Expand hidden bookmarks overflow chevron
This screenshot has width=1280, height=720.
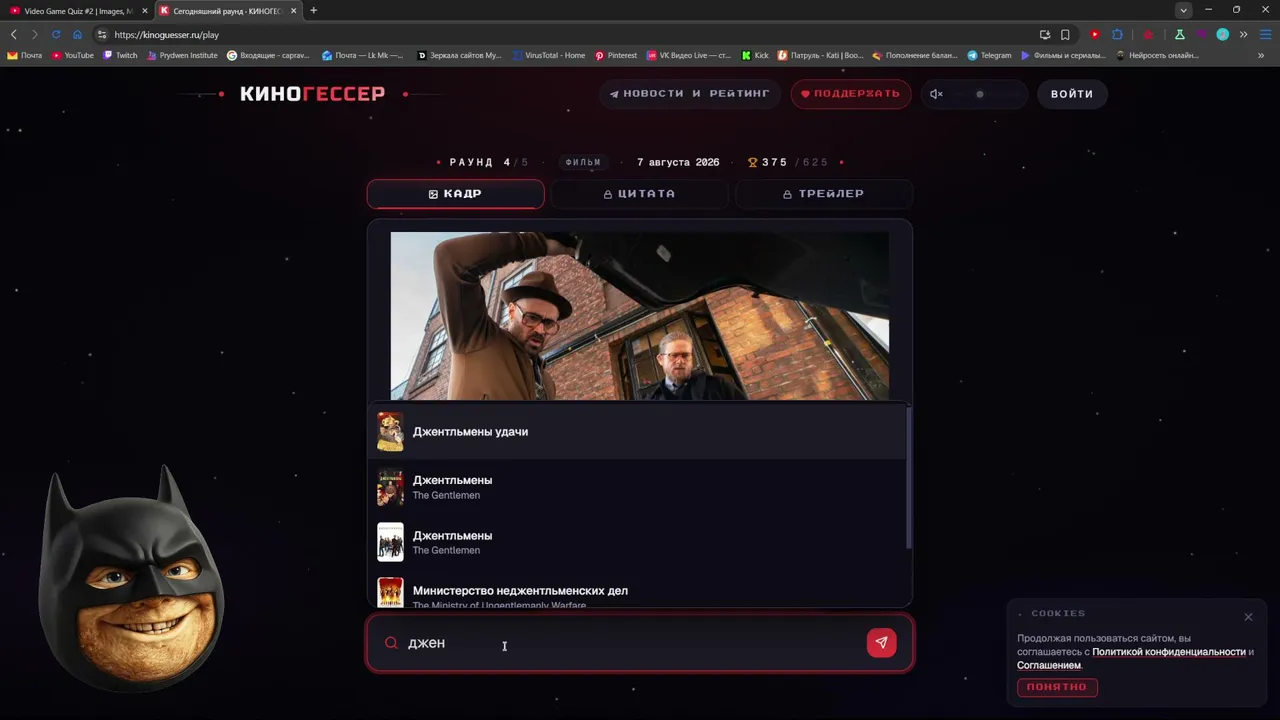(1261, 56)
